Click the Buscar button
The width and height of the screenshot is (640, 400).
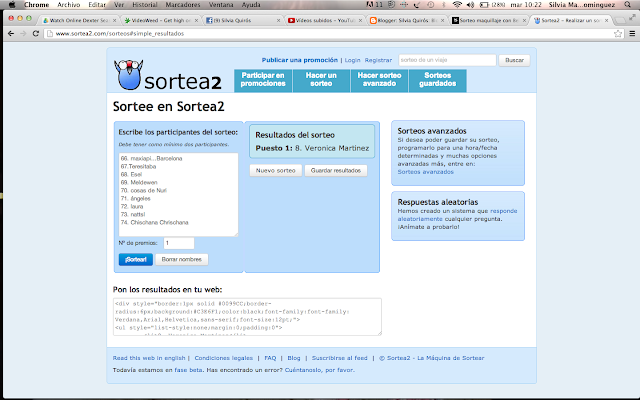coord(514,60)
